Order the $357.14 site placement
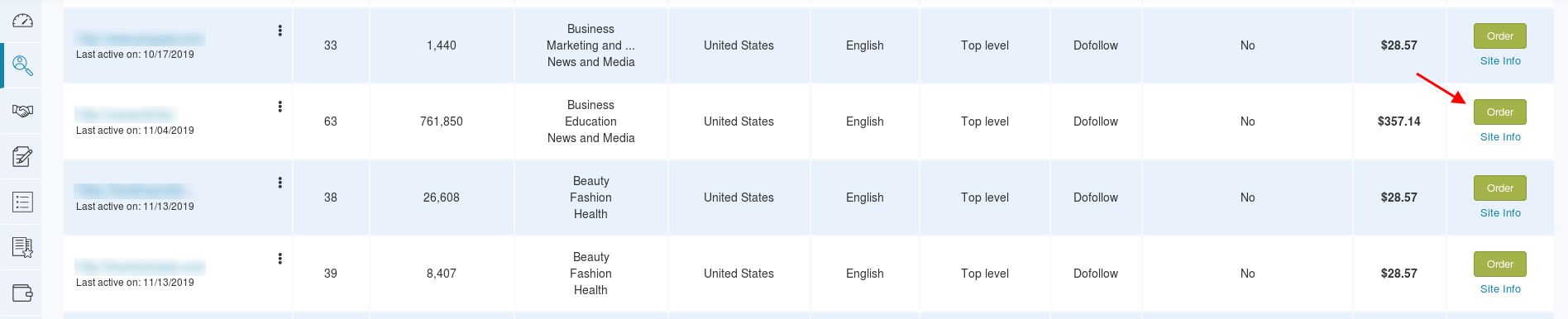The height and width of the screenshot is (319, 1568). point(1500,112)
